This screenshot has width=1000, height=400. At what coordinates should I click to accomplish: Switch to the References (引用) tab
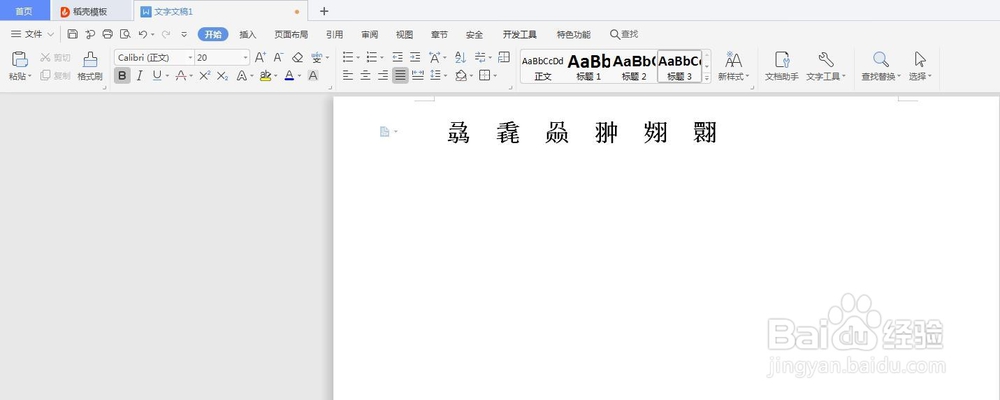[x=334, y=34]
